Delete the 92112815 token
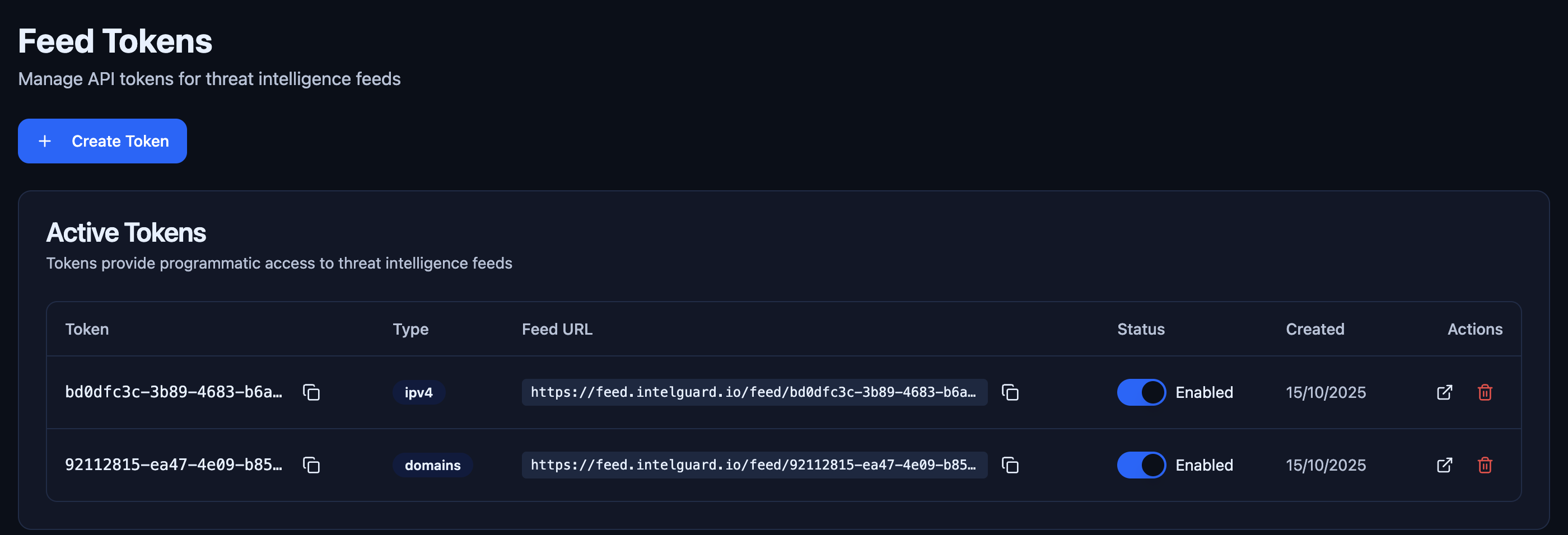The image size is (1568, 535). pyautogui.click(x=1485, y=465)
